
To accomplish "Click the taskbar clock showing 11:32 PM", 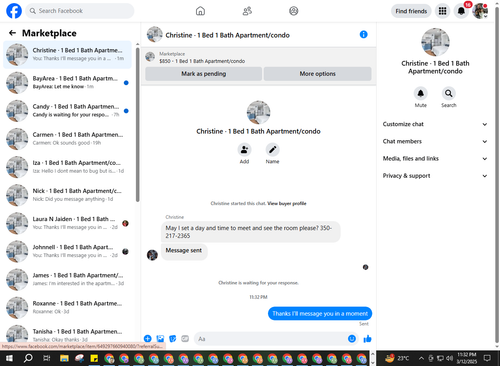I will [x=467, y=358].
